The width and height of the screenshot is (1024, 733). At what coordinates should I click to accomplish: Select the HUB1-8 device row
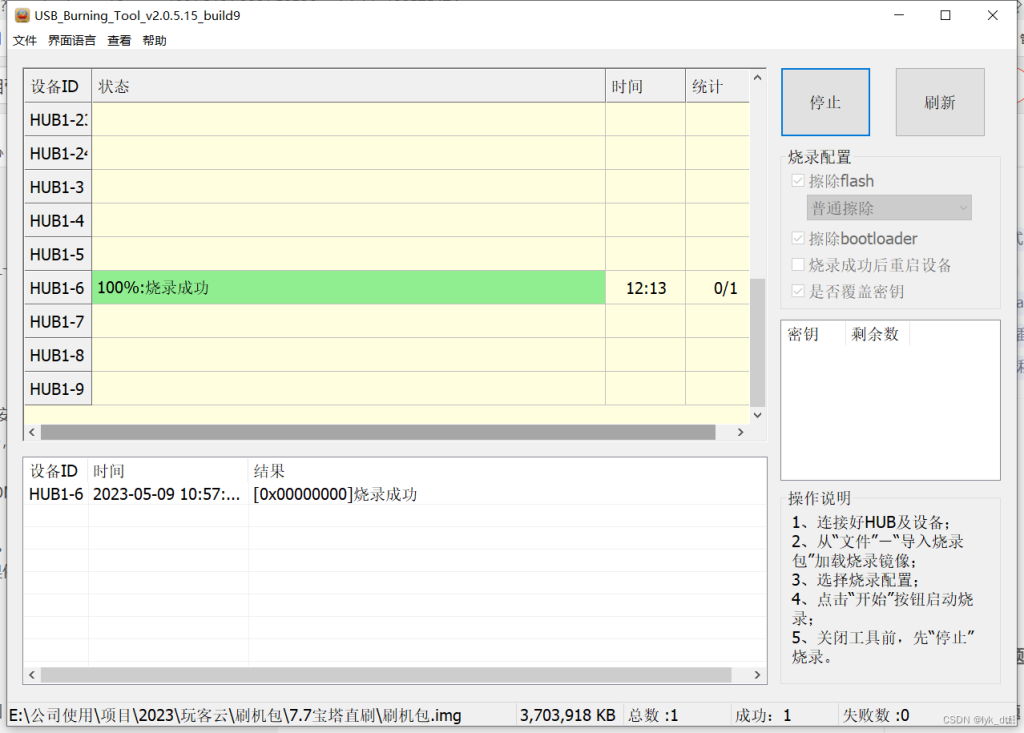coord(387,355)
